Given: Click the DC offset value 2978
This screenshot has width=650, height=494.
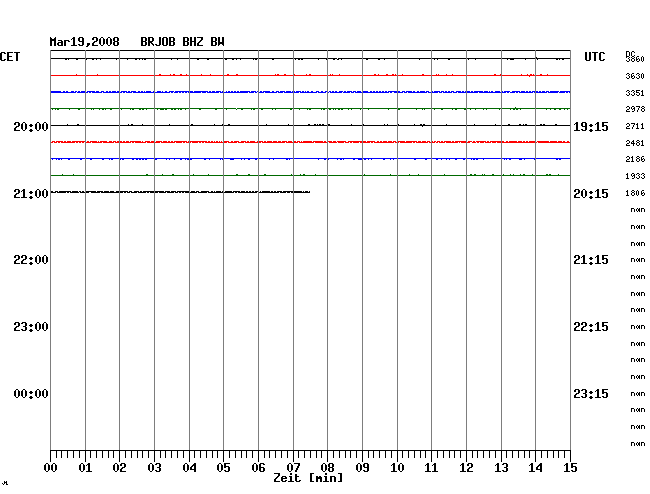Looking at the screenshot, I should [635, 109].
